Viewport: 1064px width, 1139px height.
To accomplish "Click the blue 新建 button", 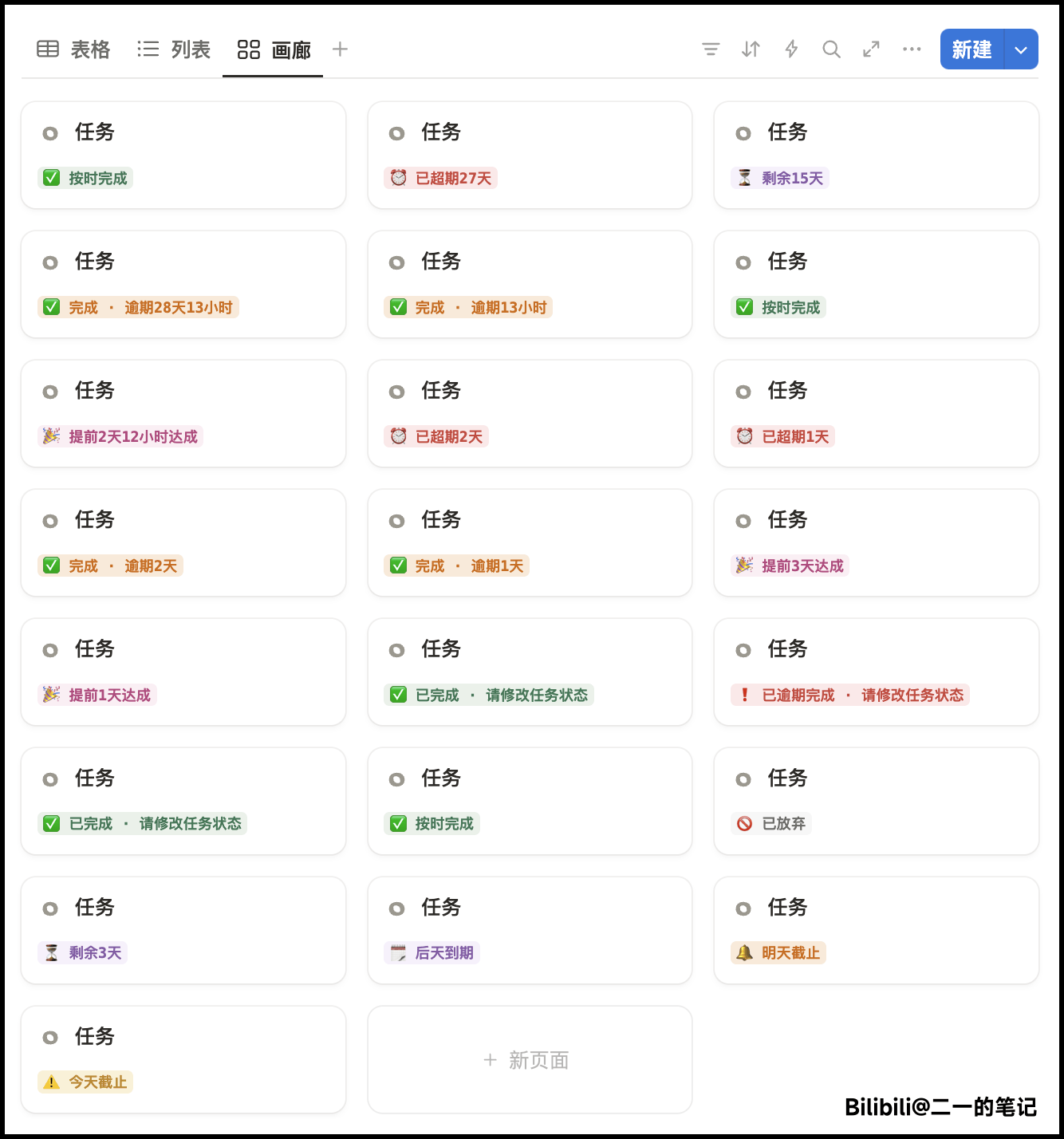I will tap(971, 49).
